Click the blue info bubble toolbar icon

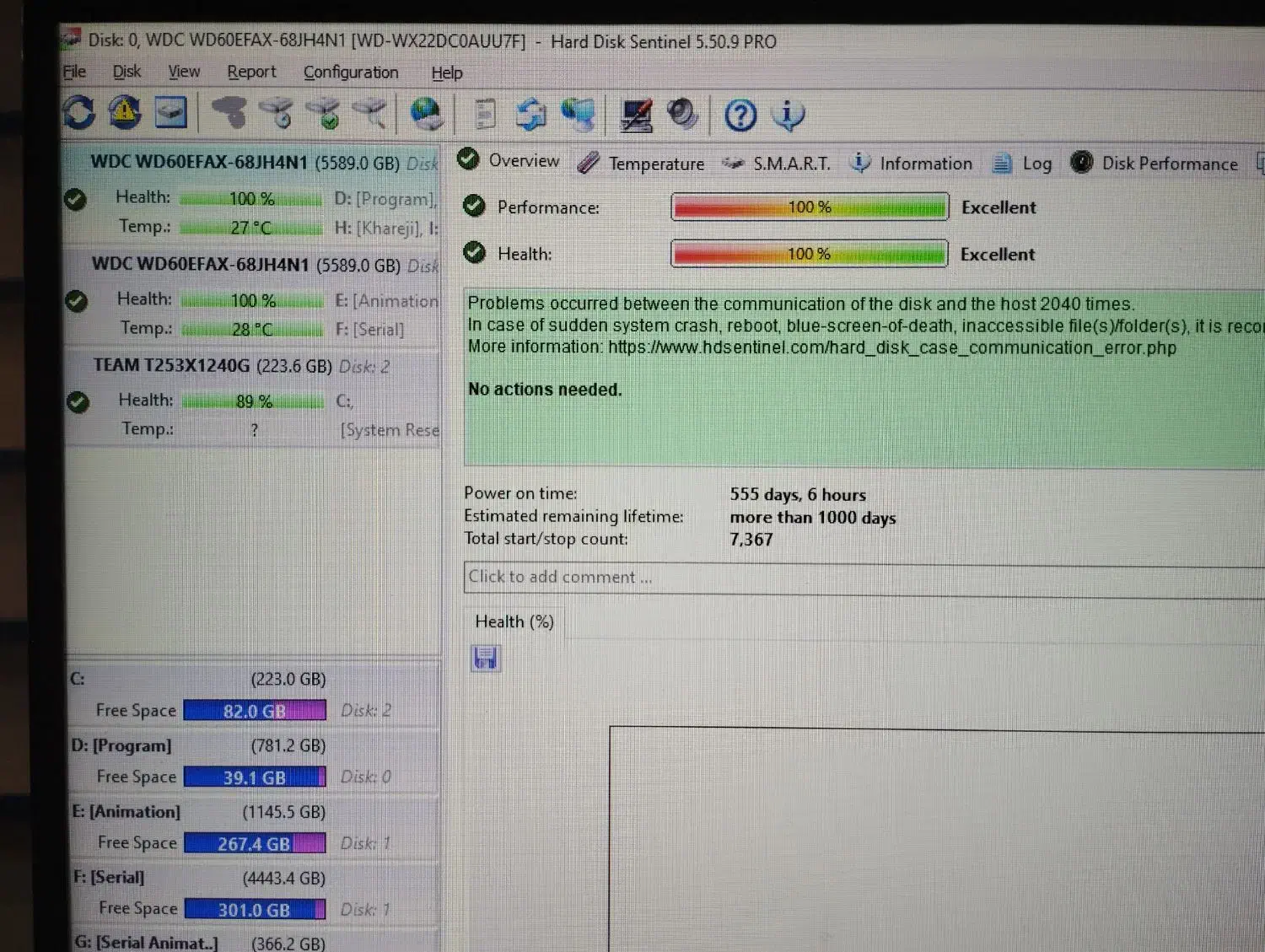(789, 116)
